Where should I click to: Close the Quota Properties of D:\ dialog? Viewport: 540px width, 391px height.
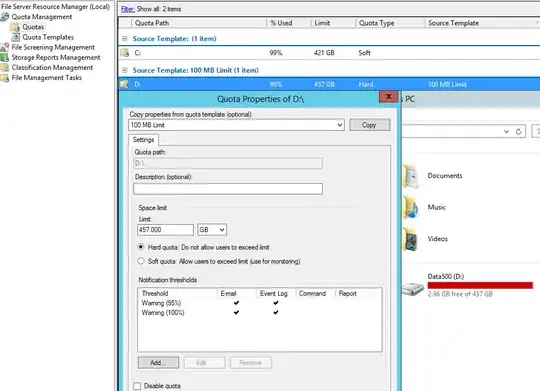coord(388,96)
